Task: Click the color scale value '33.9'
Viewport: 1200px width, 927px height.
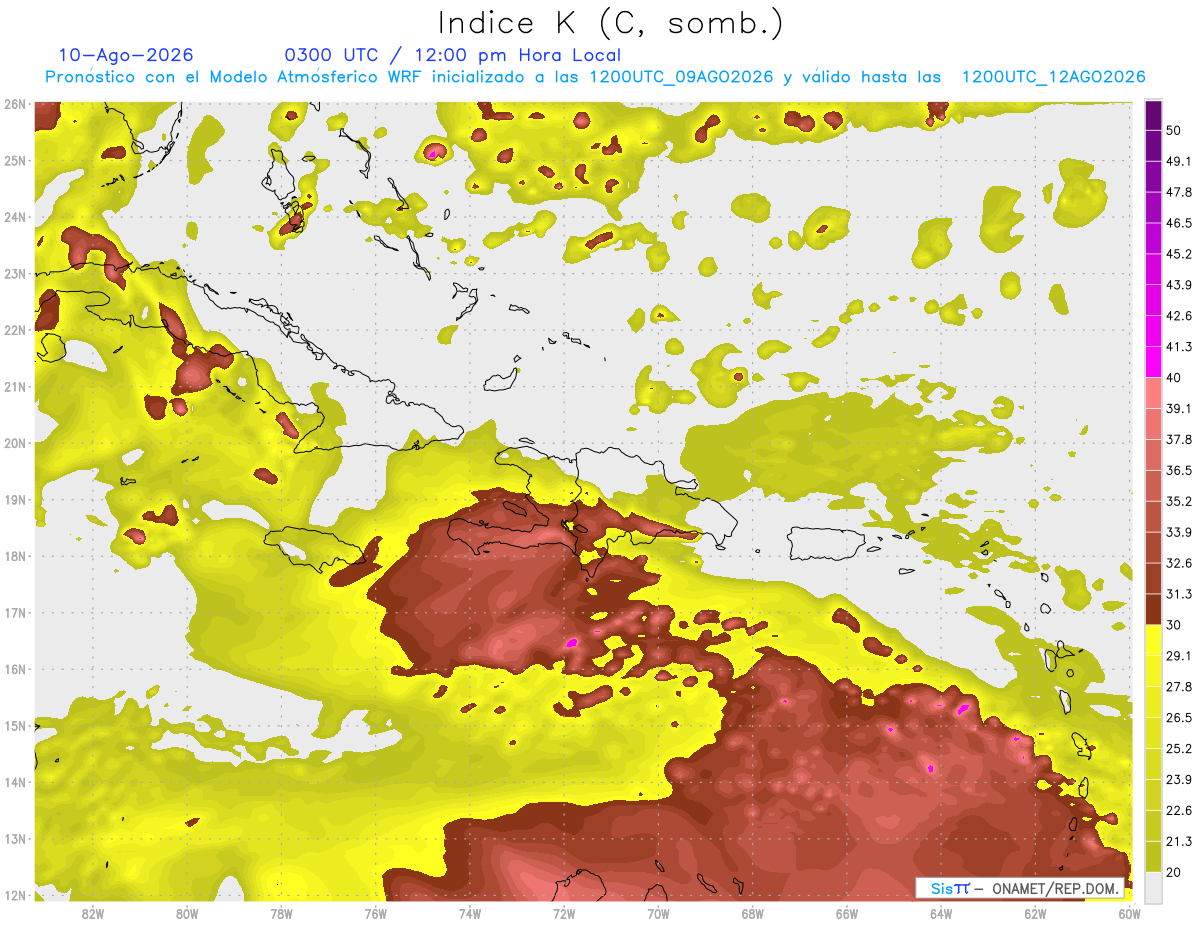Action: (1178, 532)
